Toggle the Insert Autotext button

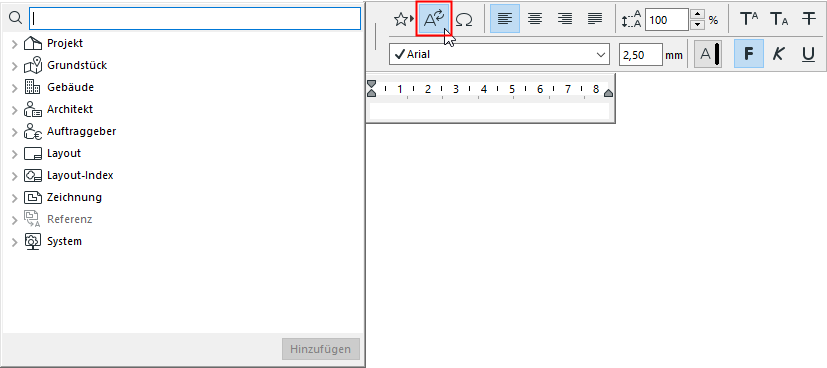pos(435,20)
